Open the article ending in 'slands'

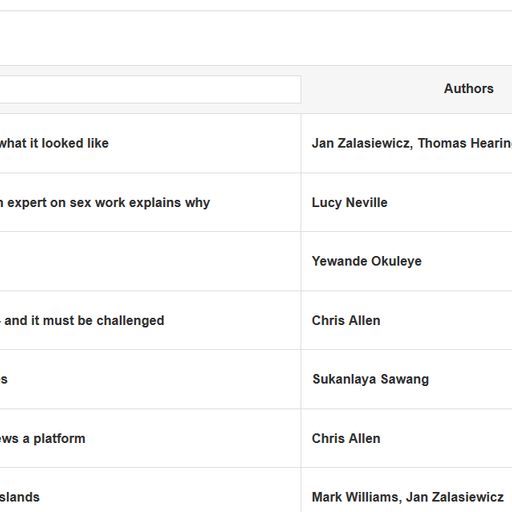coord(20,497)
